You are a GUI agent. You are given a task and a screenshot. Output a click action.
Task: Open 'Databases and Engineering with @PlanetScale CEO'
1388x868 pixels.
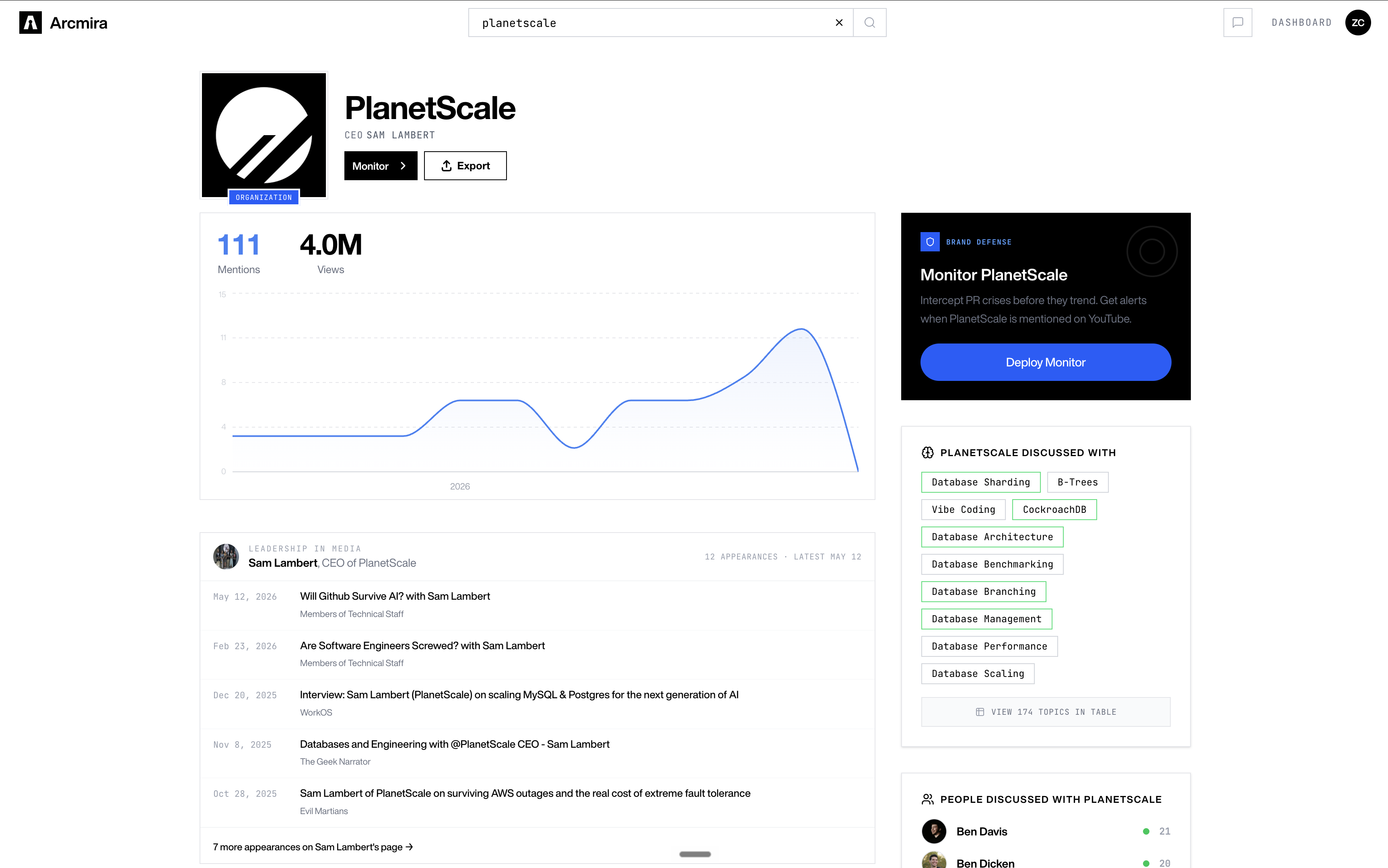455,744
